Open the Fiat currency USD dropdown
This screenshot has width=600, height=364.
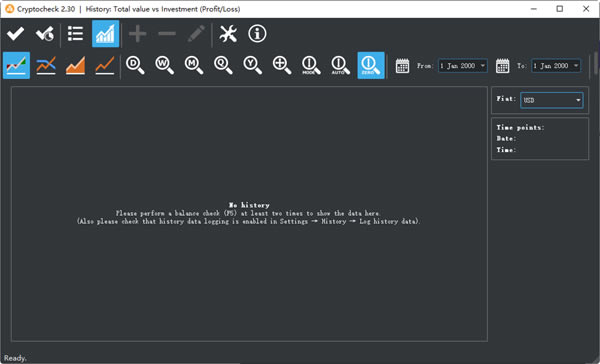tap(552, 100)
